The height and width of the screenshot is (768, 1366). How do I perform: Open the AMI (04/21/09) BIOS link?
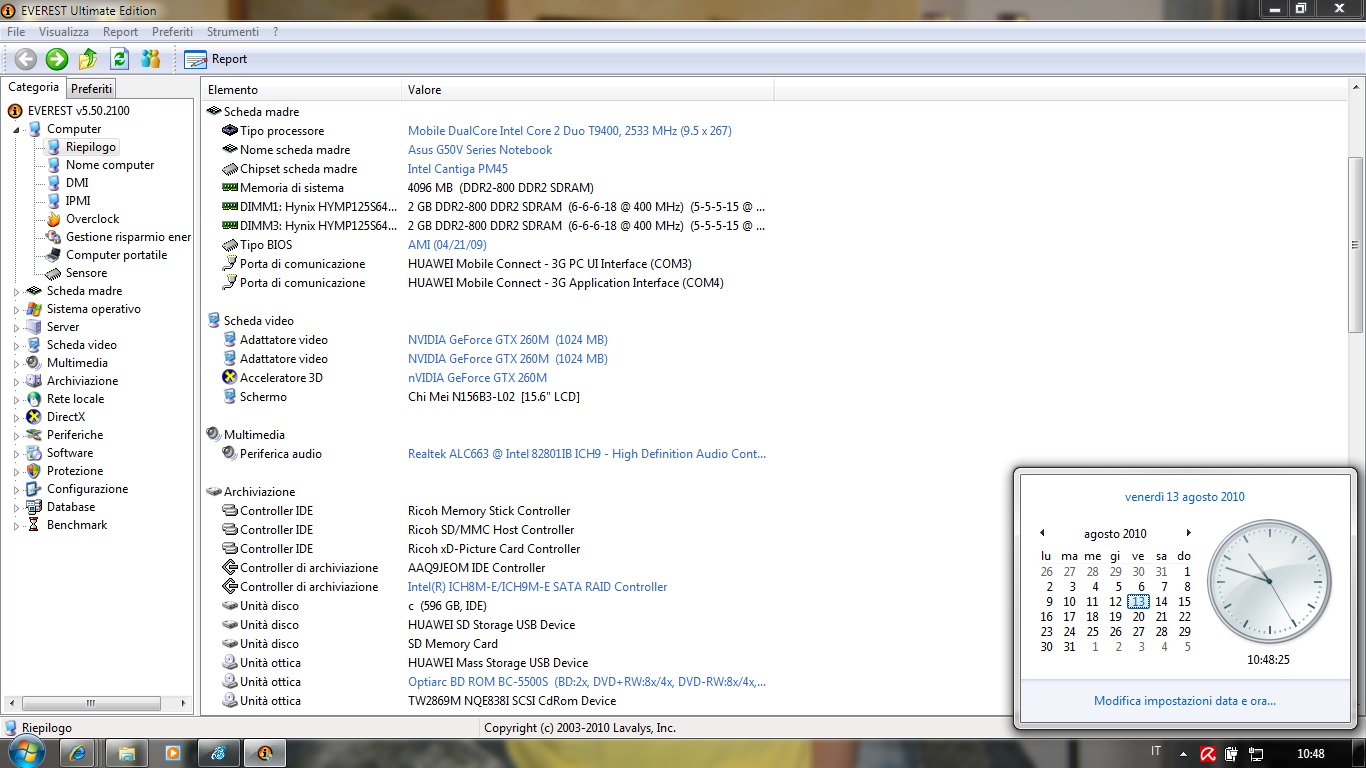447,245
